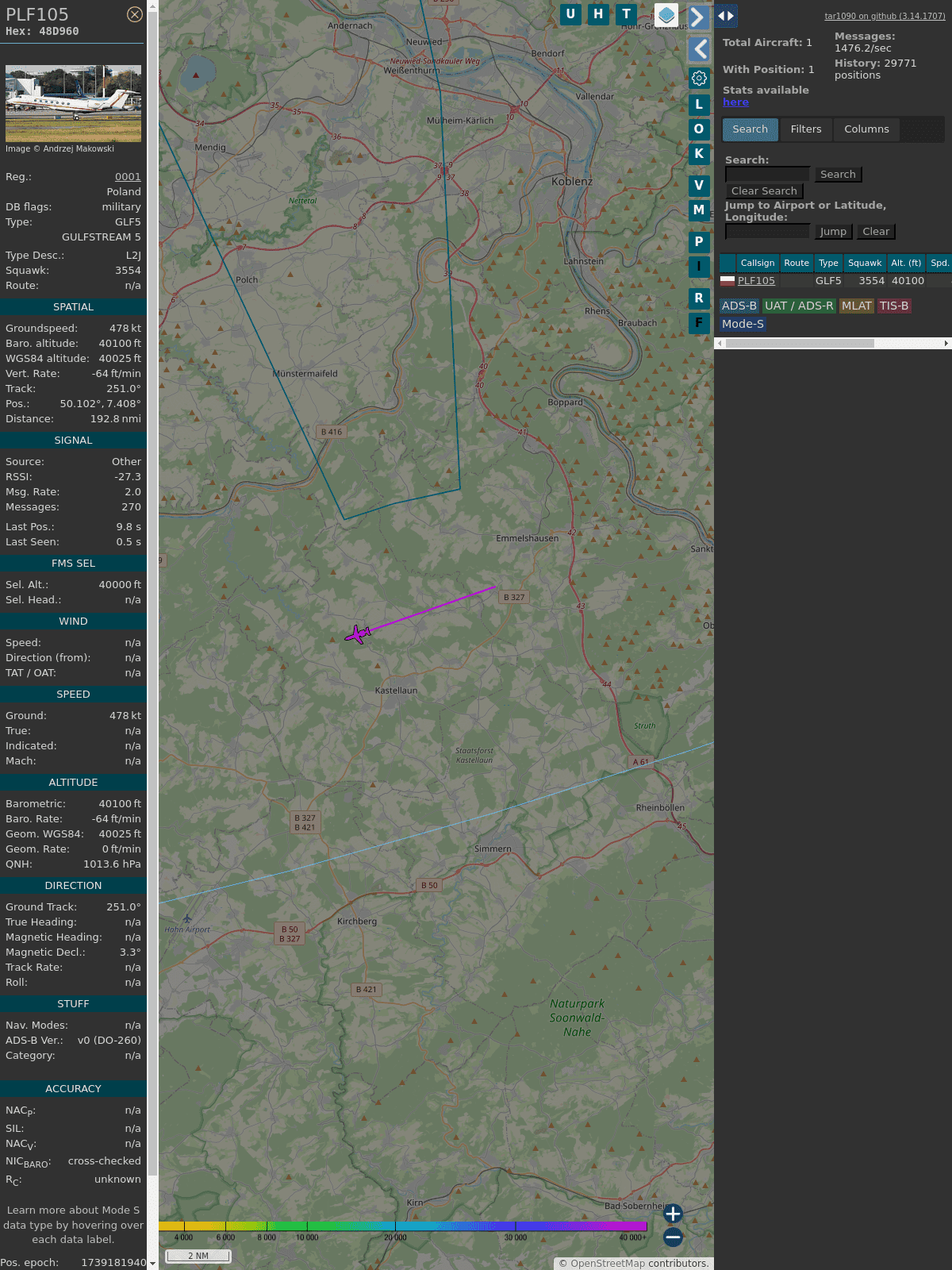Close the PLF105 aircraft info panel

point(135,14)
